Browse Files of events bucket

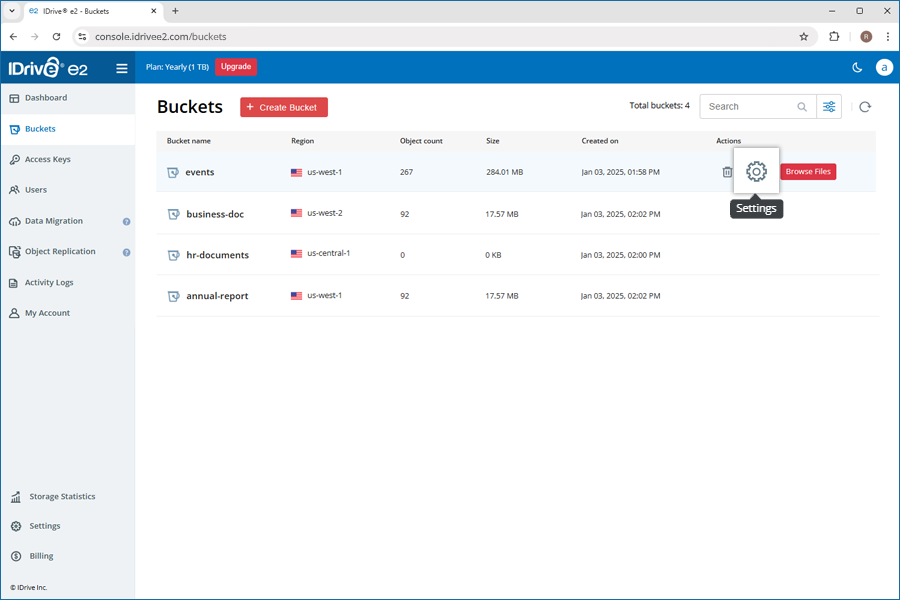pyautogui.click(x=807, y=172)
